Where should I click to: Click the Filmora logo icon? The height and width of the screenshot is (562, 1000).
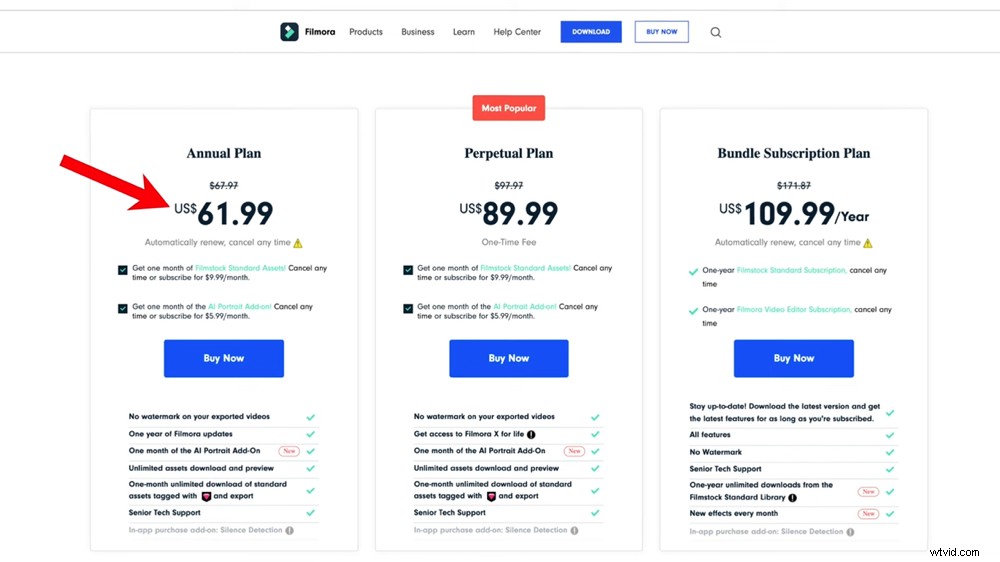(289, 32)
